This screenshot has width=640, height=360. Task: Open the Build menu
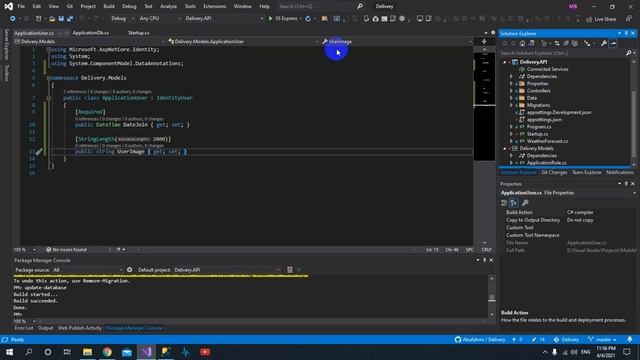click(x=109, y=7)
